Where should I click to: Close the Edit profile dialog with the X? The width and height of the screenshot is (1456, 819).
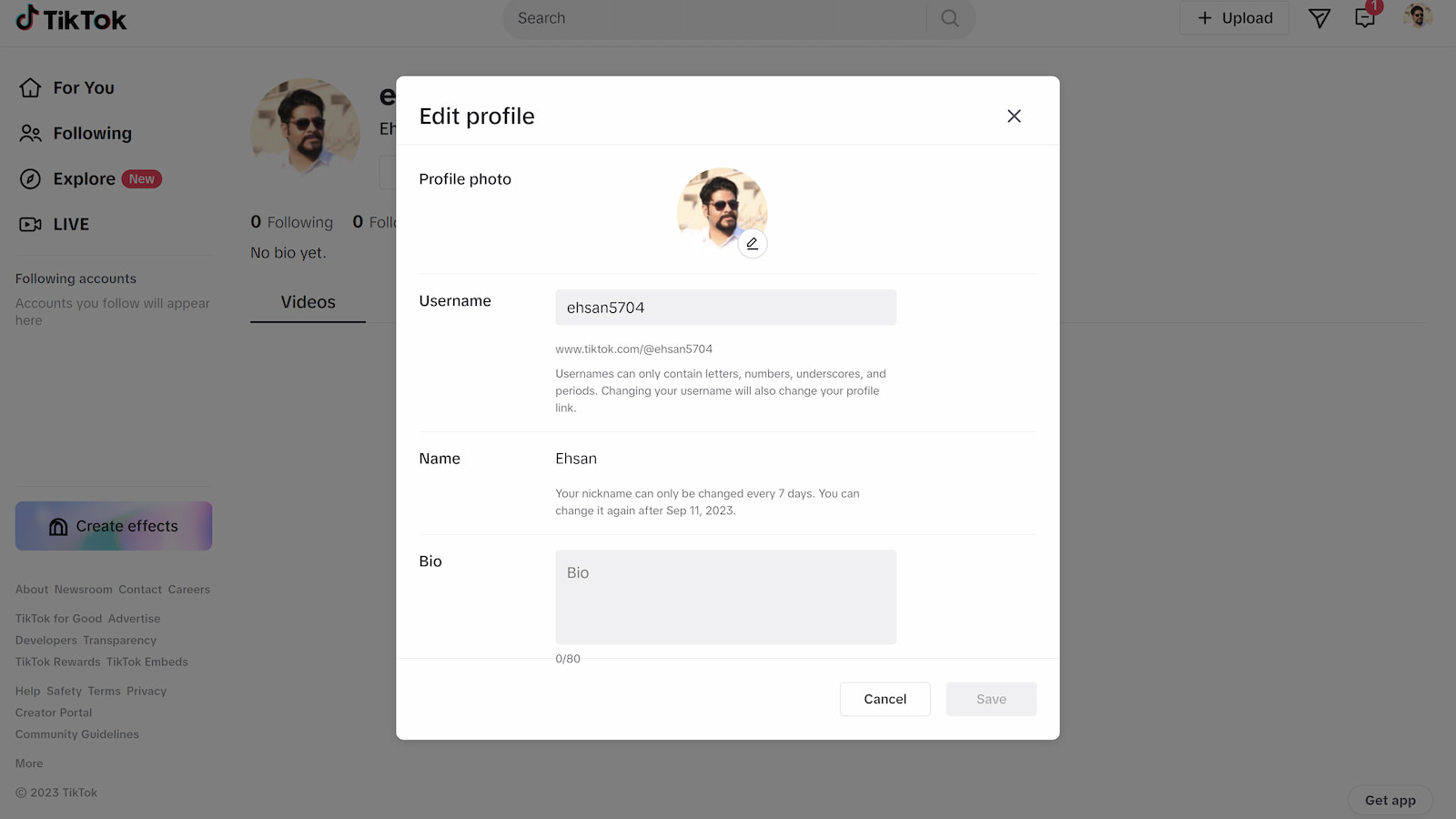[1014, 116]
